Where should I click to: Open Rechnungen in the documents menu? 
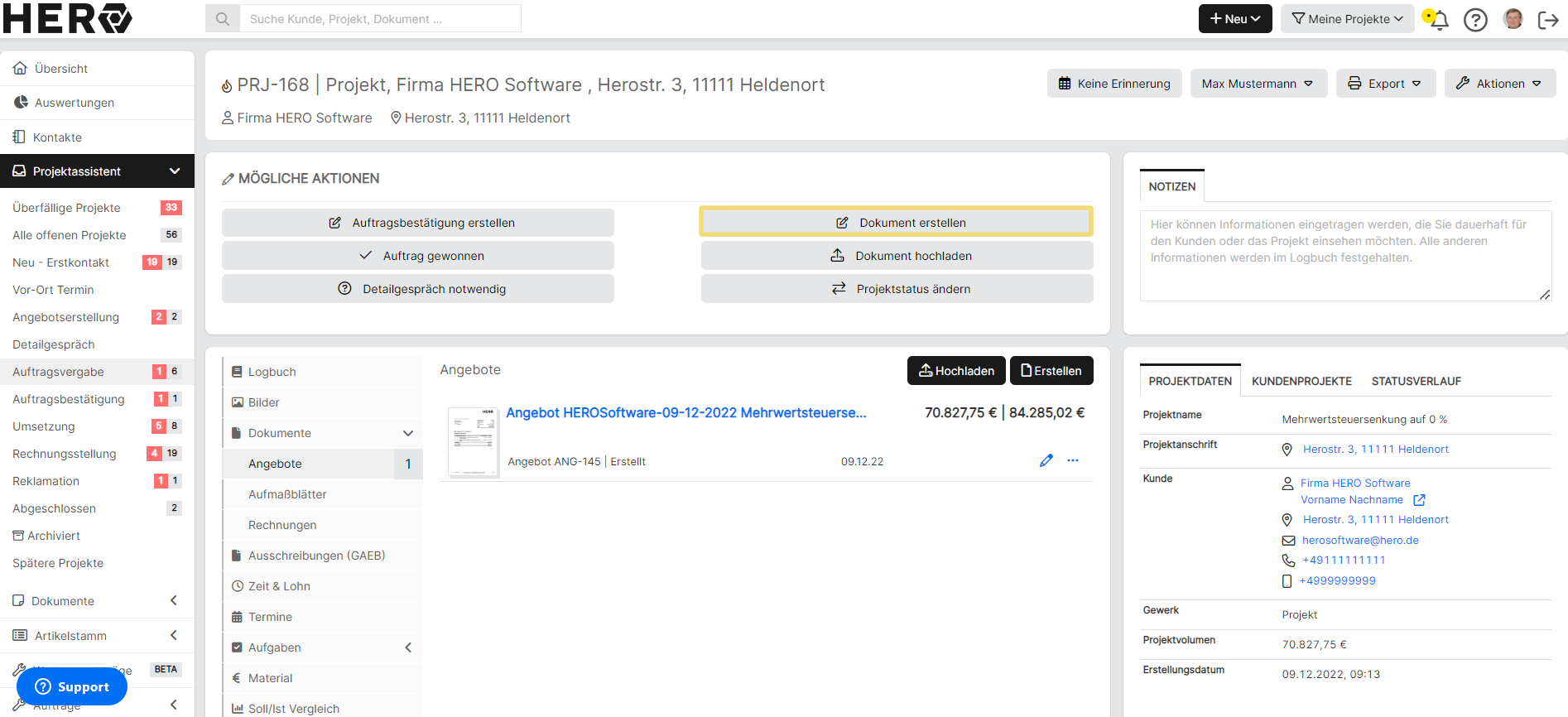coord(323,525)
